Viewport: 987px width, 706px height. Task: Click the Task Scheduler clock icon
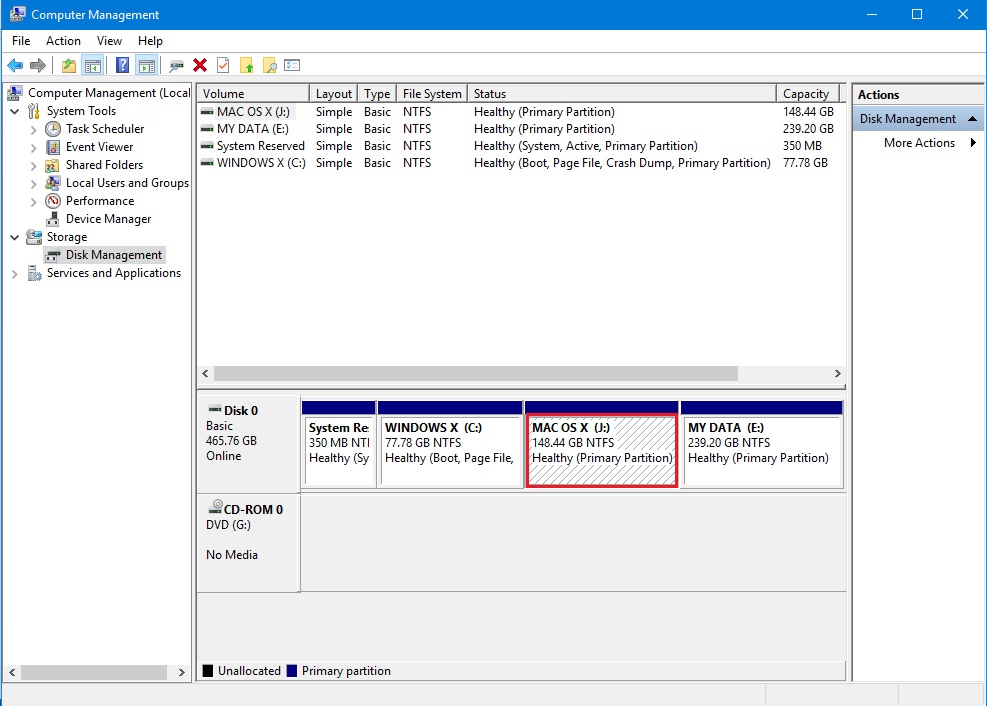click(53, 129)
